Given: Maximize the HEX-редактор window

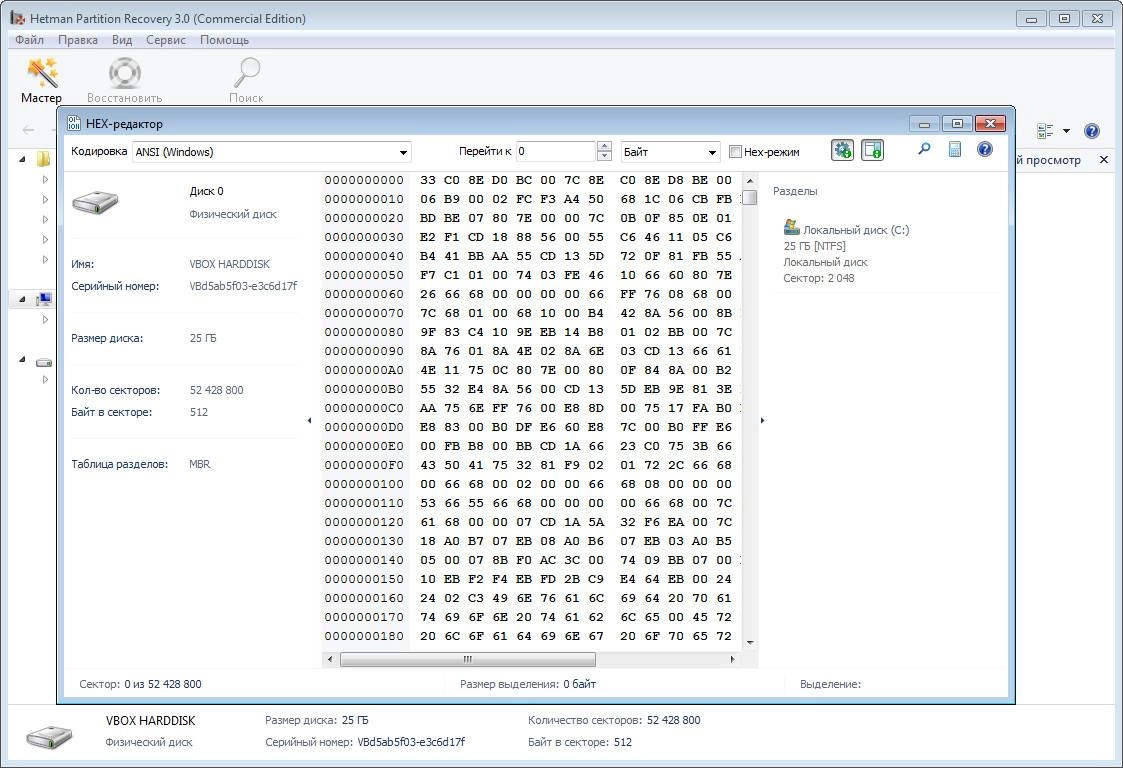Looking at the screenshot, I should (x=957, y=124).
